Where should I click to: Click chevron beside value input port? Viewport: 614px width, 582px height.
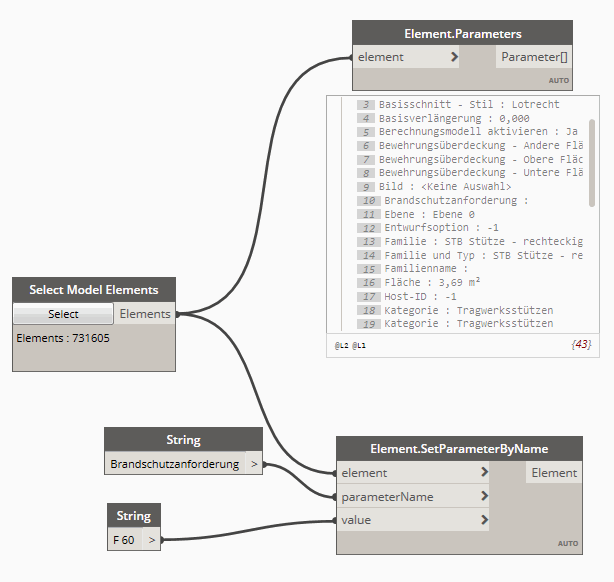484,520
